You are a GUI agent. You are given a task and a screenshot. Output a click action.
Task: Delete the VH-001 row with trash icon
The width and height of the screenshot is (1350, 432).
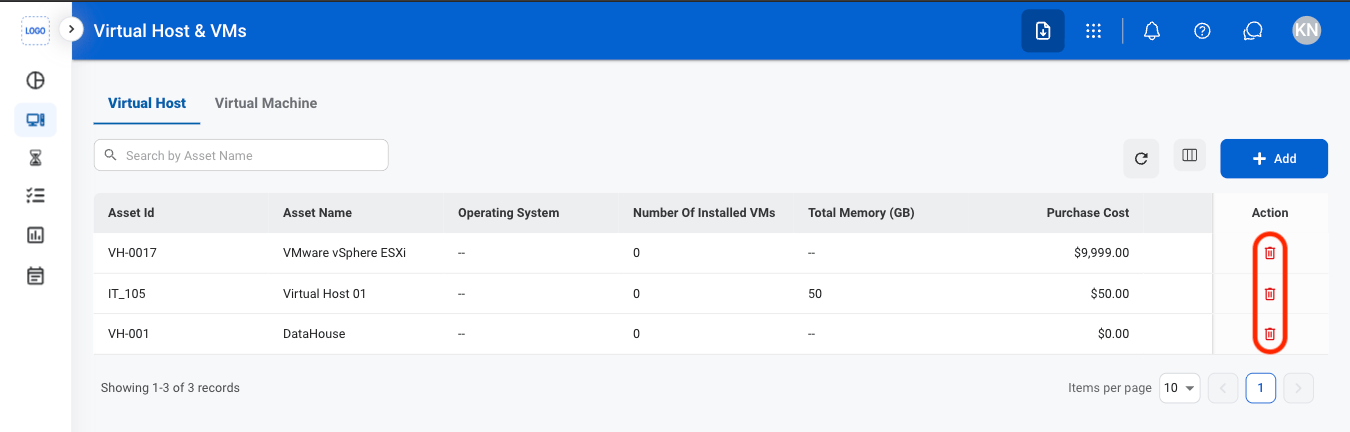pos(1270,334)
